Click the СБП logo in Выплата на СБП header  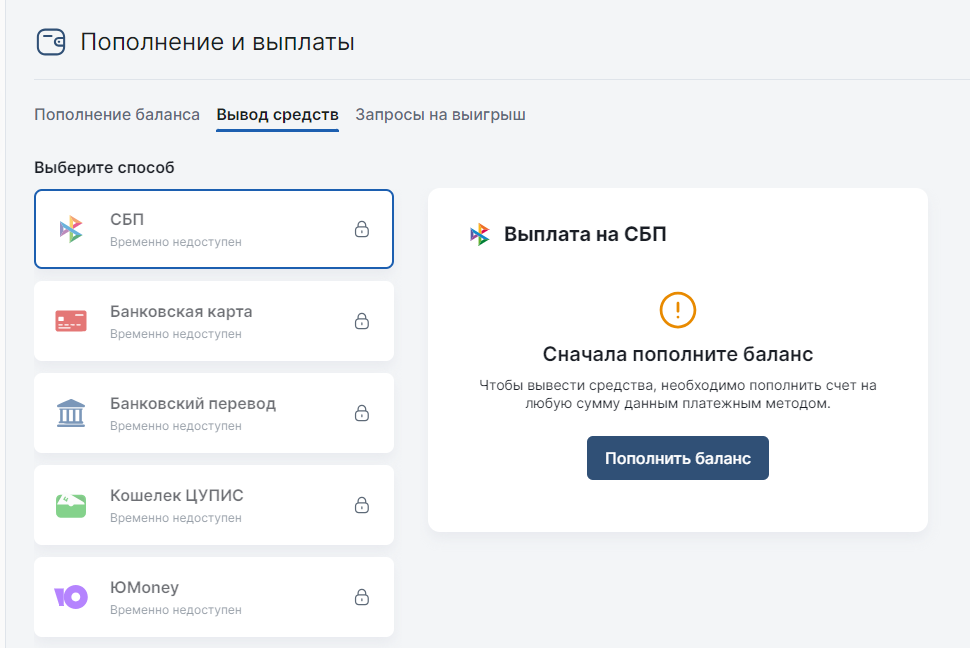[480, 235]
